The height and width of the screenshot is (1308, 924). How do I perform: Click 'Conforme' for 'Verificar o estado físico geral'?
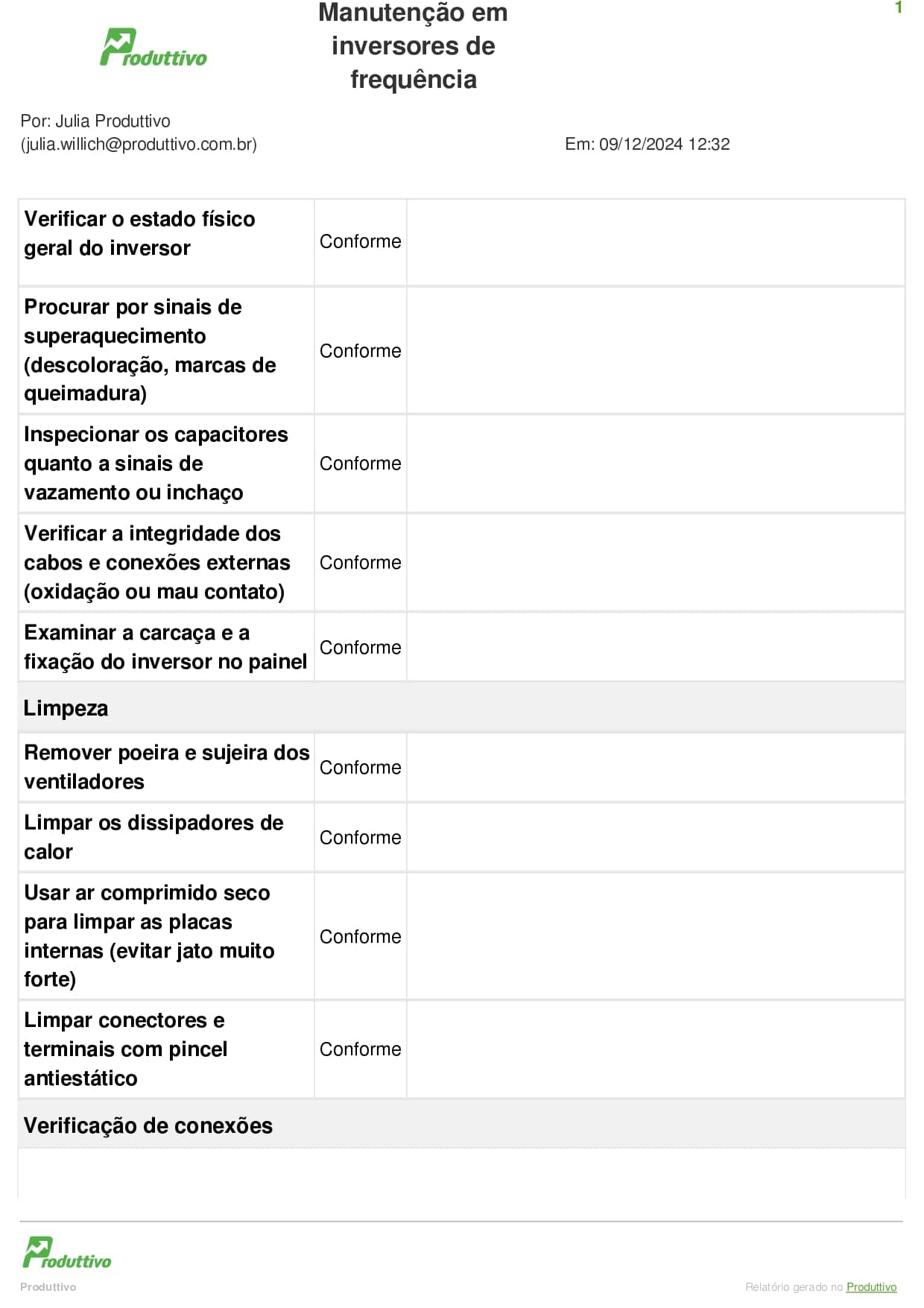360,241
